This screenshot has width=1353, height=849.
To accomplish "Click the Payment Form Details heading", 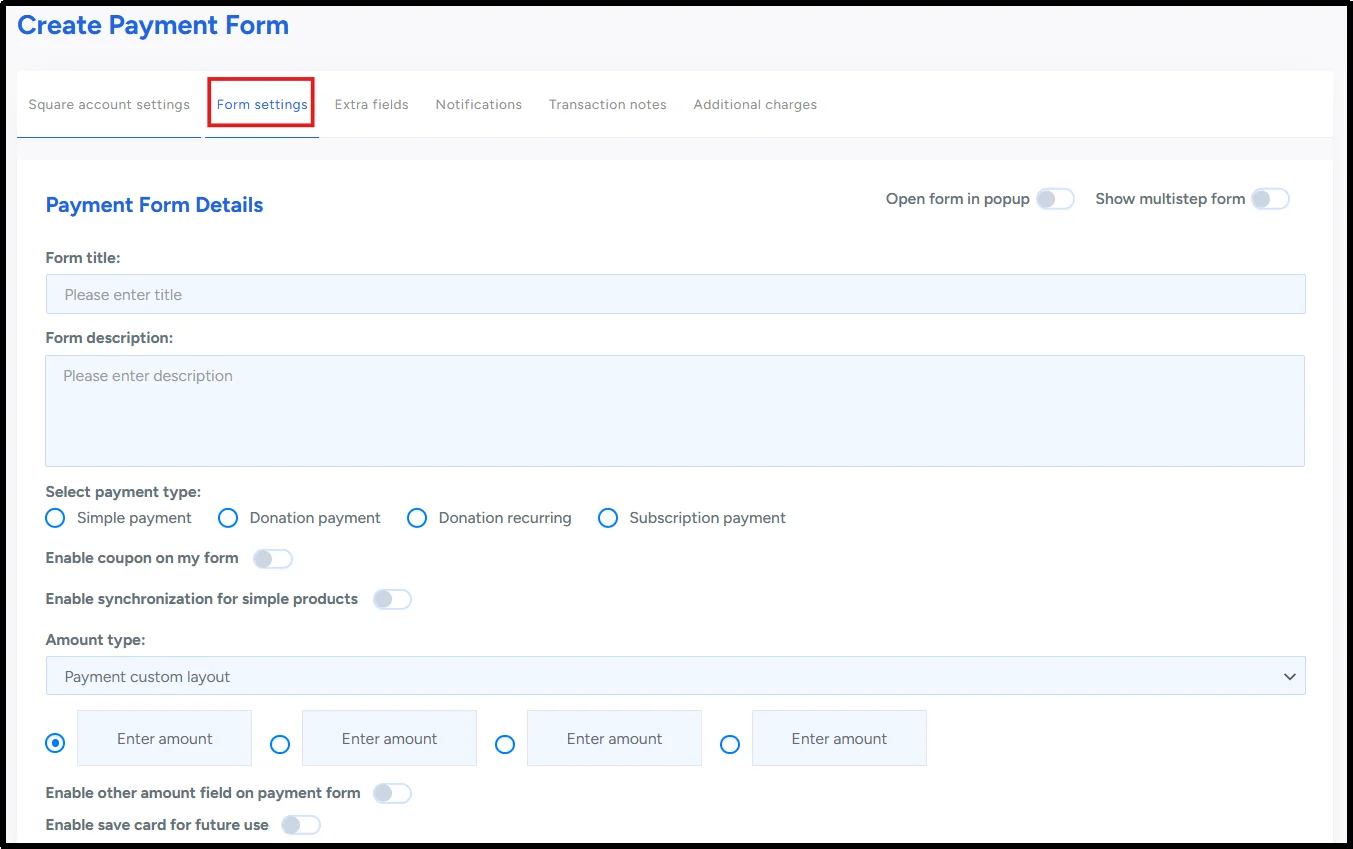I will click(x=154, y=205).
